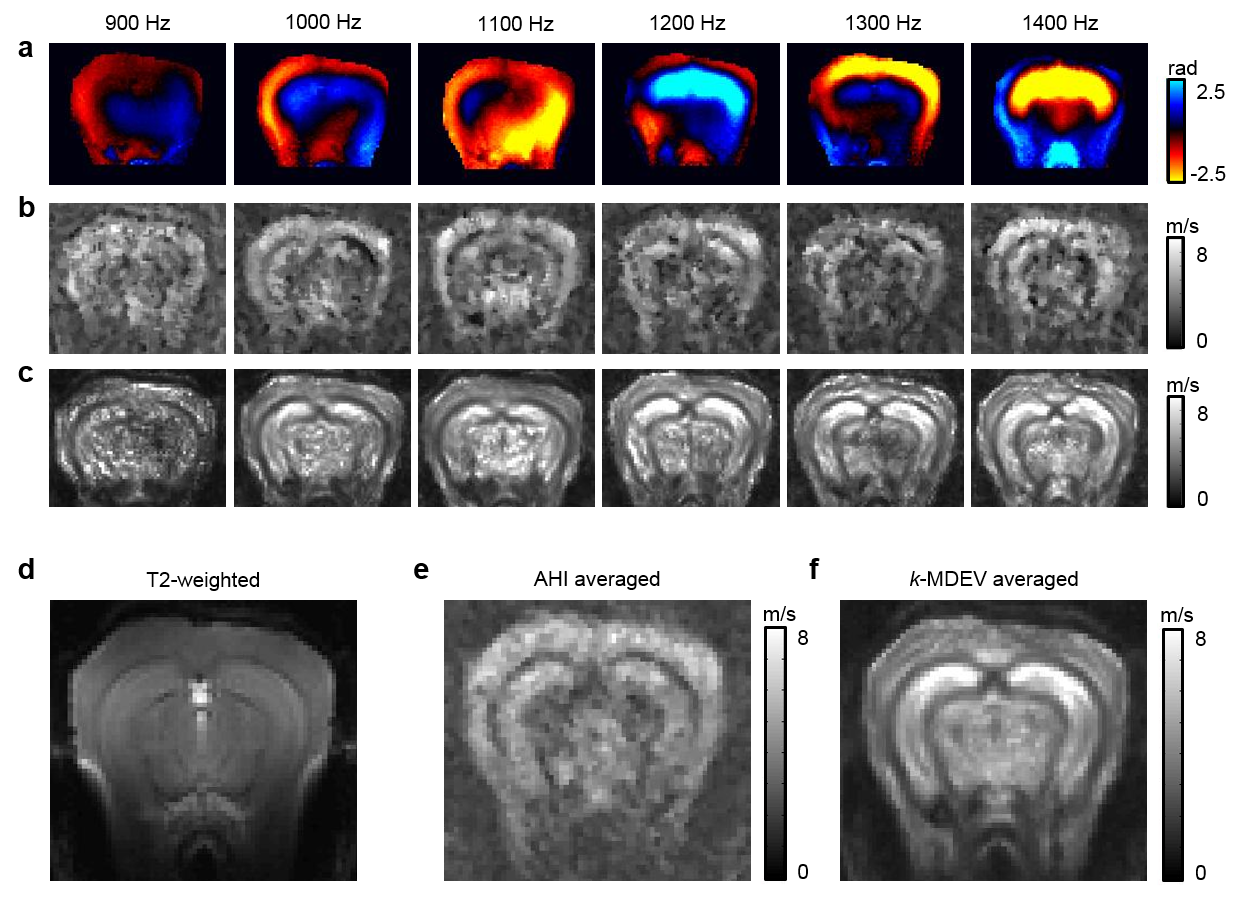Click the colorbar next to bottom-right map
1245x898 pixels.
1171,756
